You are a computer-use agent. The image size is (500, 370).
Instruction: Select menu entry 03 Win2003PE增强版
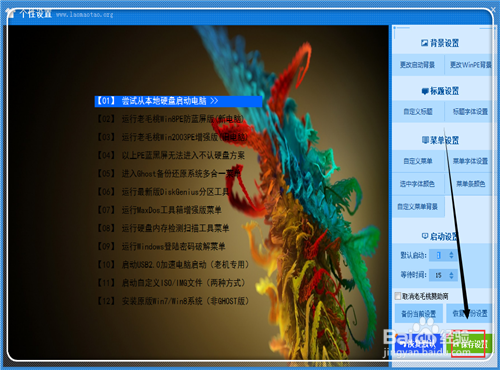click(x=172, y=137)
